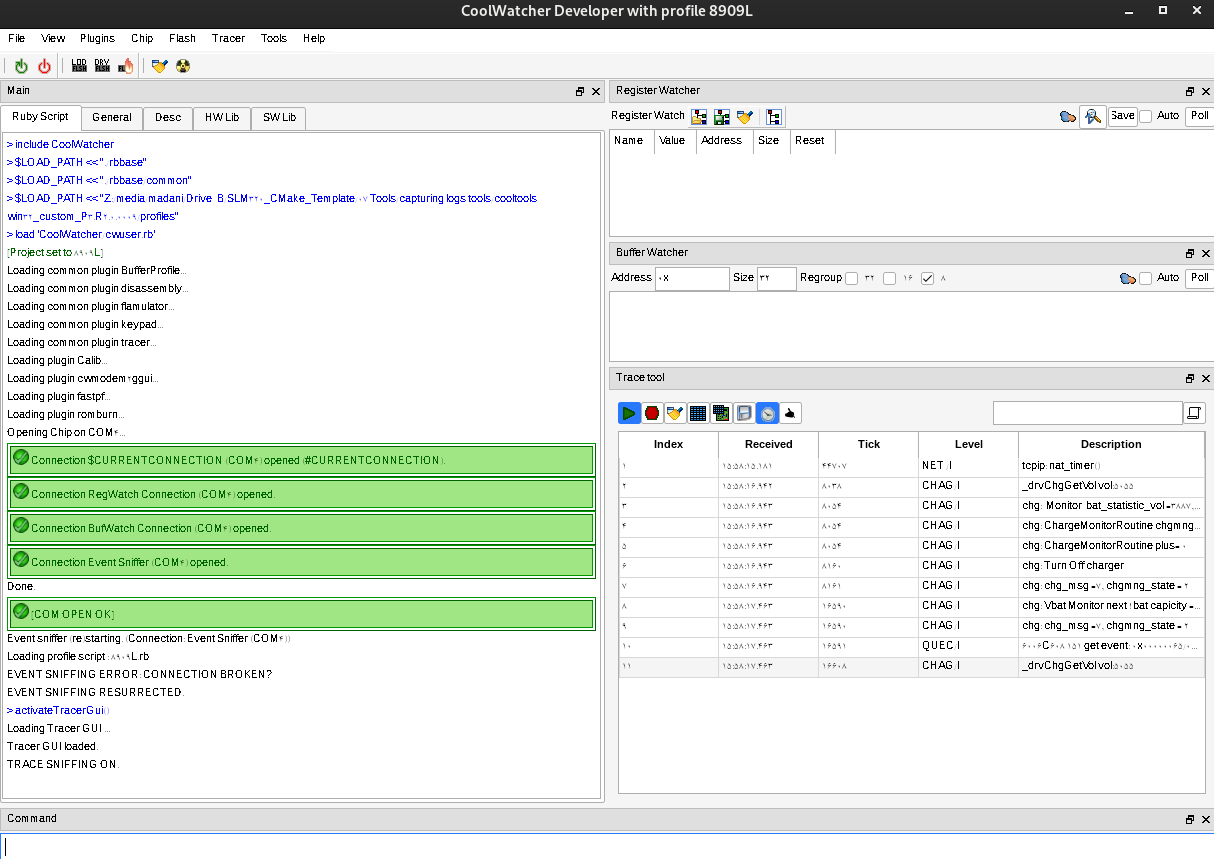Click the Tick column header in trace table
The image size is (1214, 859).
point(869,444)
